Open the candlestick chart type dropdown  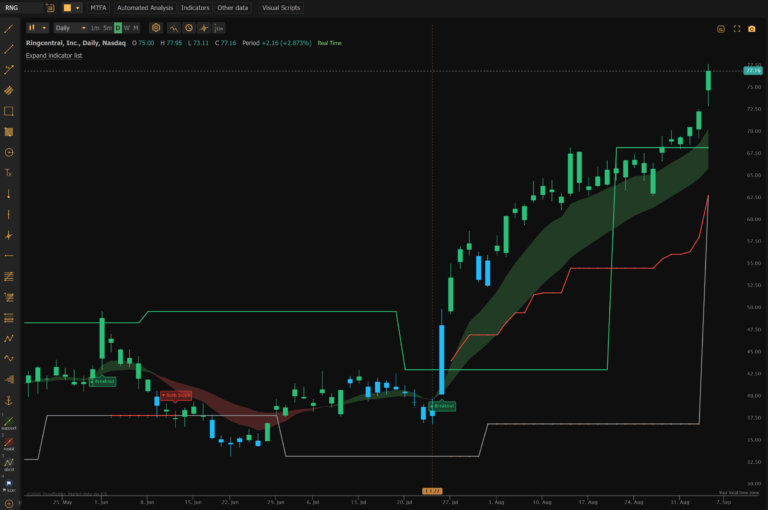[x=37, y=28]
